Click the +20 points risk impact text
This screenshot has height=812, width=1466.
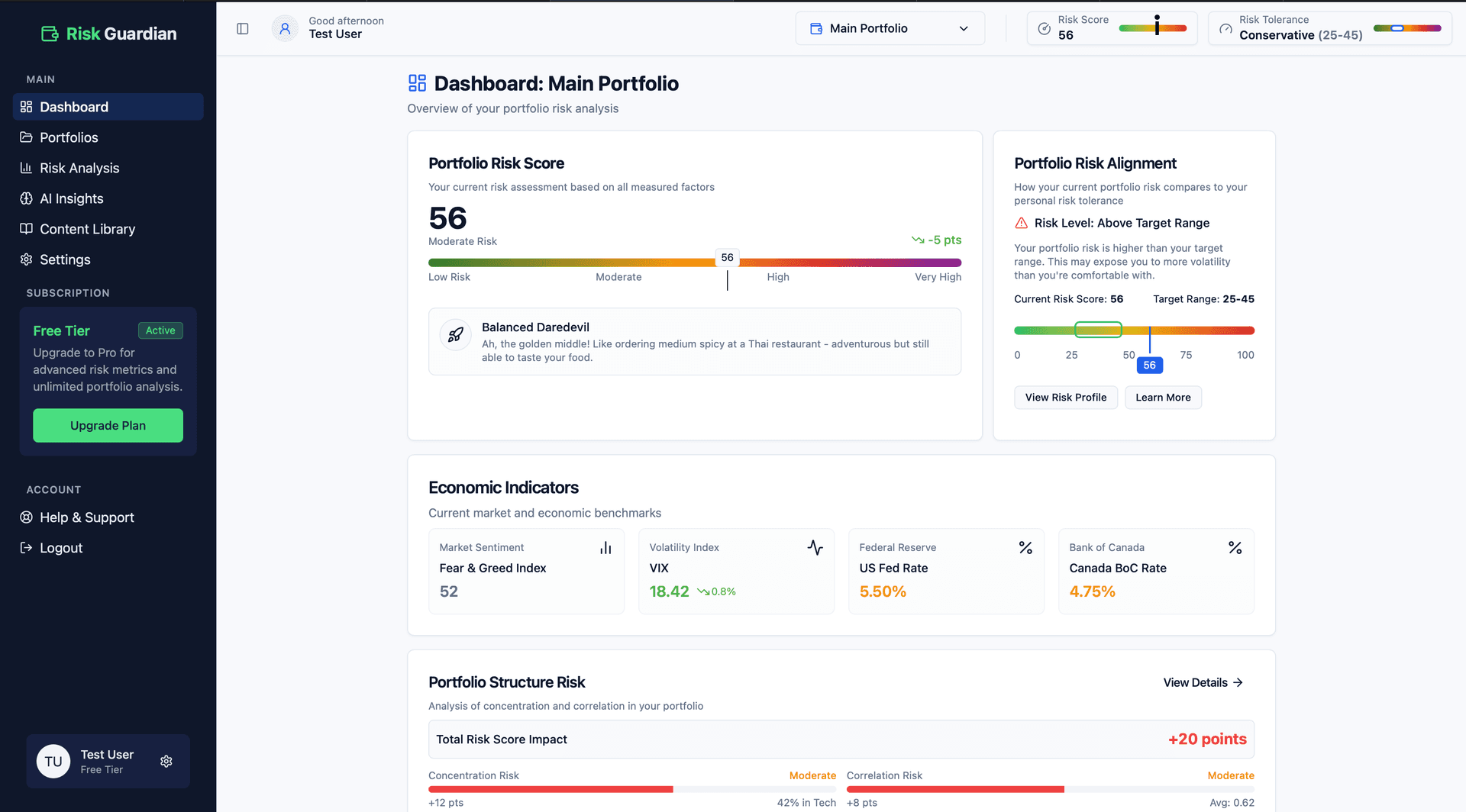pos(1207,739)
